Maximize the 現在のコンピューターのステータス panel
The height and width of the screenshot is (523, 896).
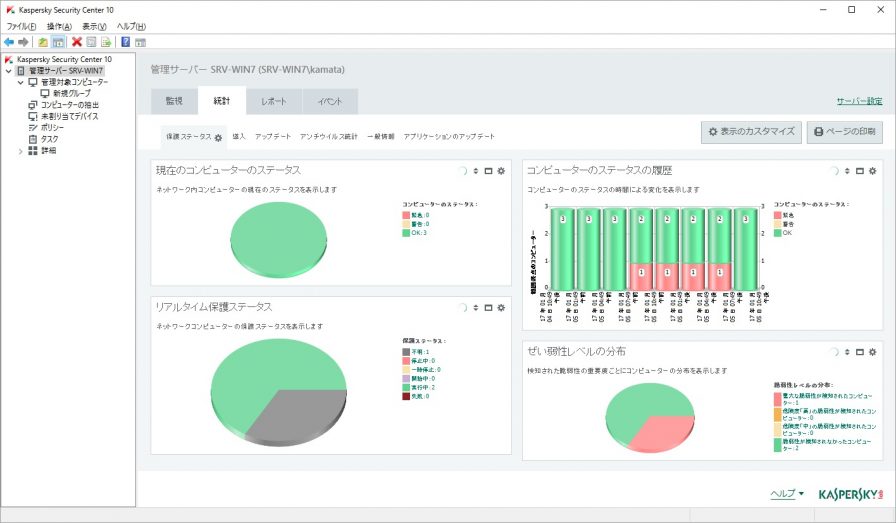(489, 171)
